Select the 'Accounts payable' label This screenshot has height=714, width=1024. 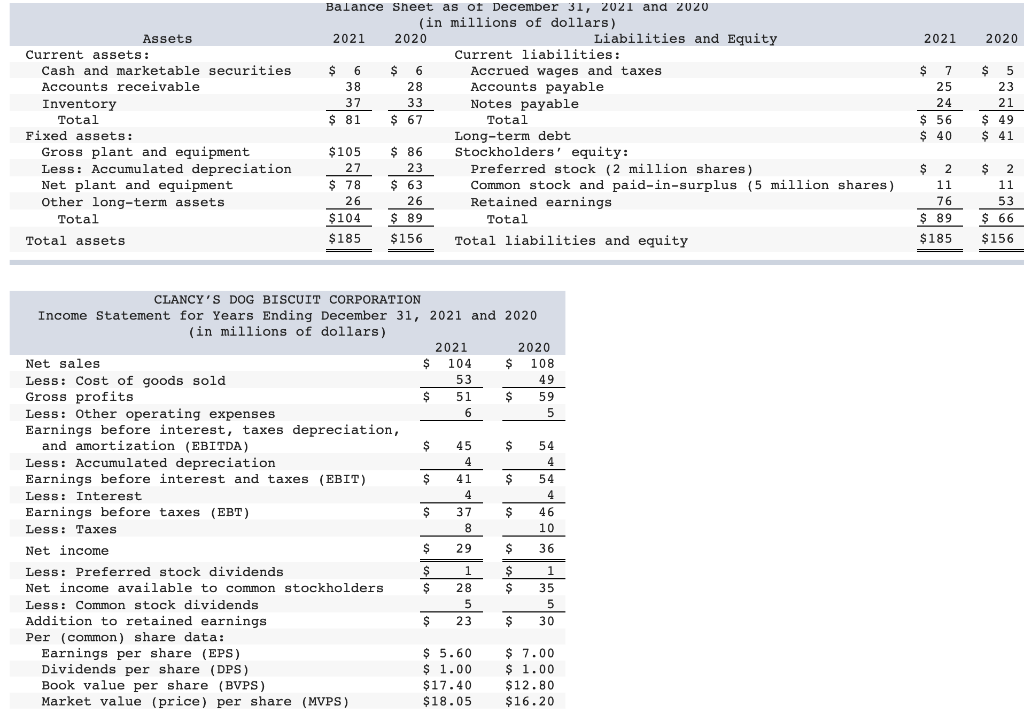(x=537, y=87)
